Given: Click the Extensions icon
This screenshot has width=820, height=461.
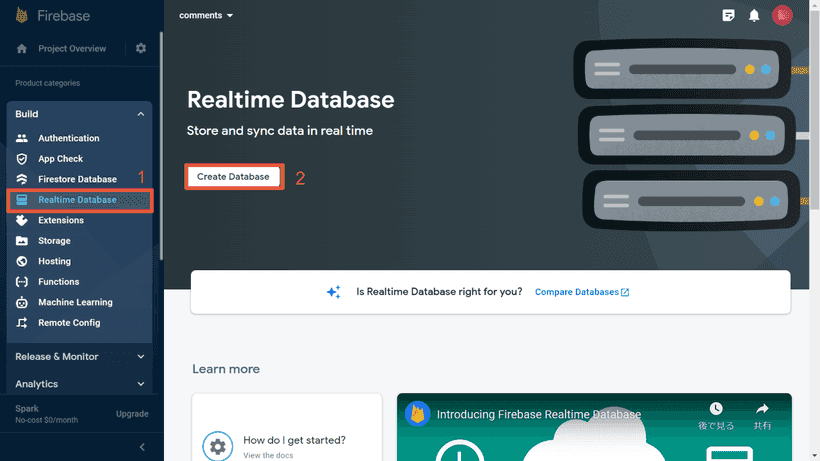Looking at the screenshot, I should [21, 220].
